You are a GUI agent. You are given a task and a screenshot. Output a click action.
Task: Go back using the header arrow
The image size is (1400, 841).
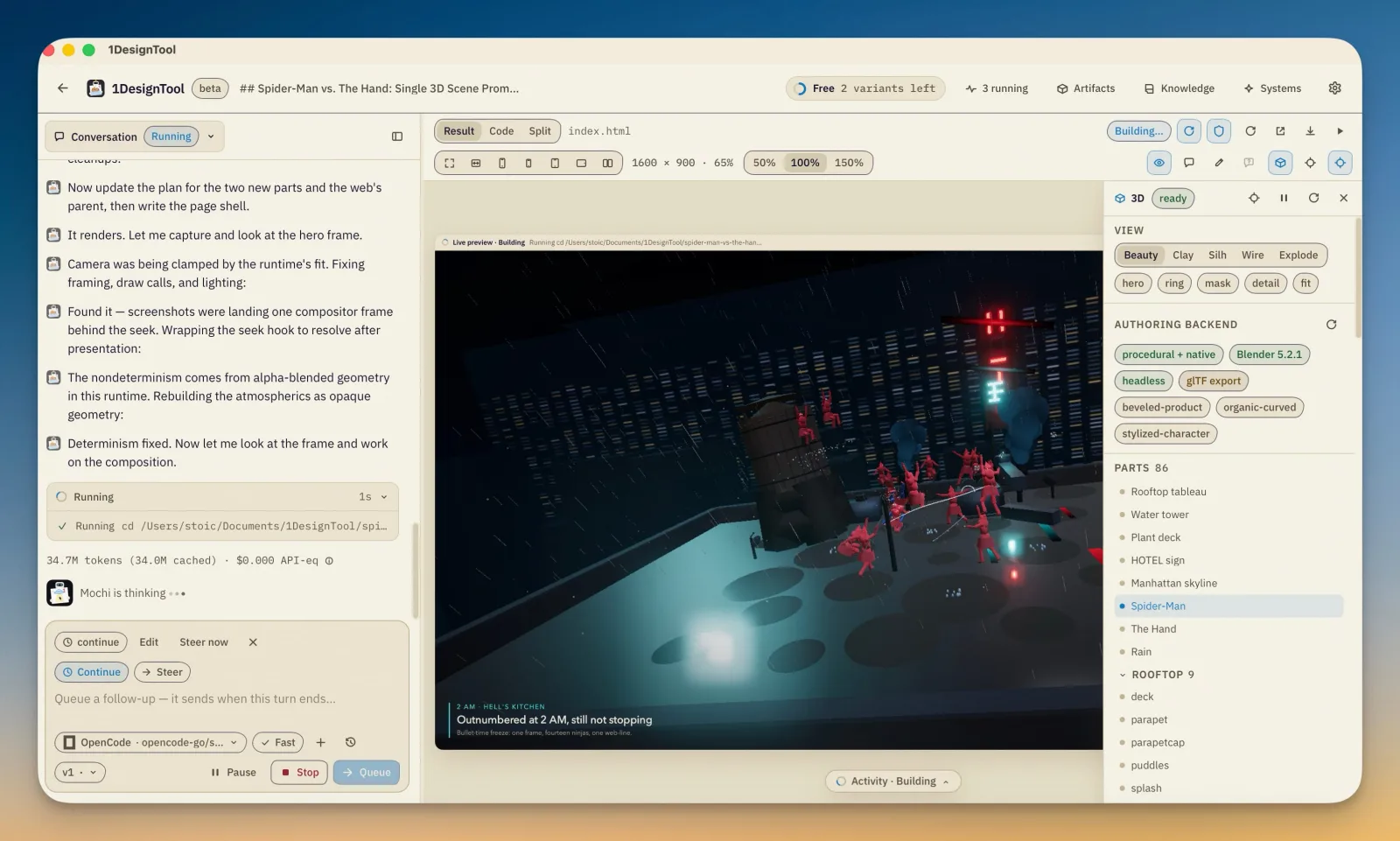coord(62,88)
